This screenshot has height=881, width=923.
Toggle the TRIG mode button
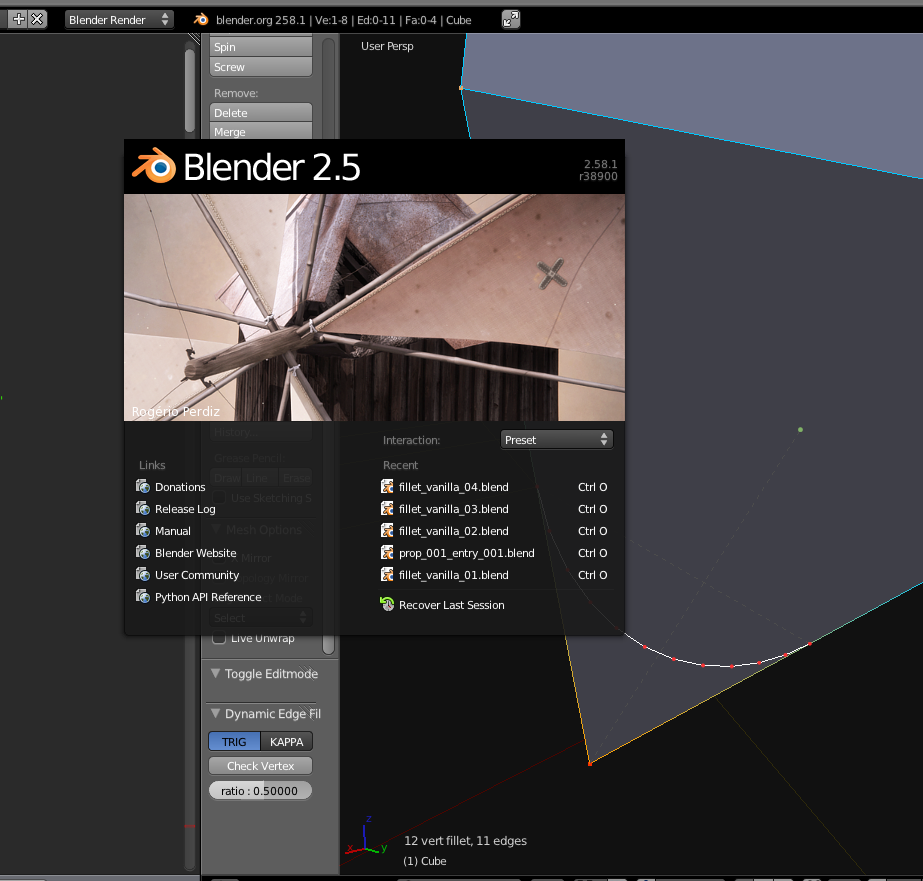[234, 741]
